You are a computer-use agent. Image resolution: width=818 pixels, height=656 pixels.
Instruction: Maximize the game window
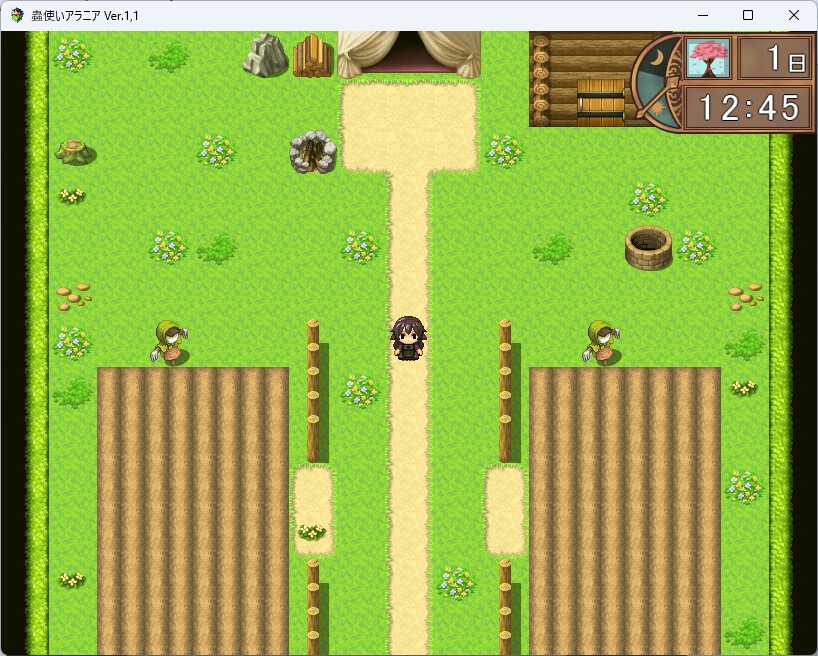coord(748,15)
